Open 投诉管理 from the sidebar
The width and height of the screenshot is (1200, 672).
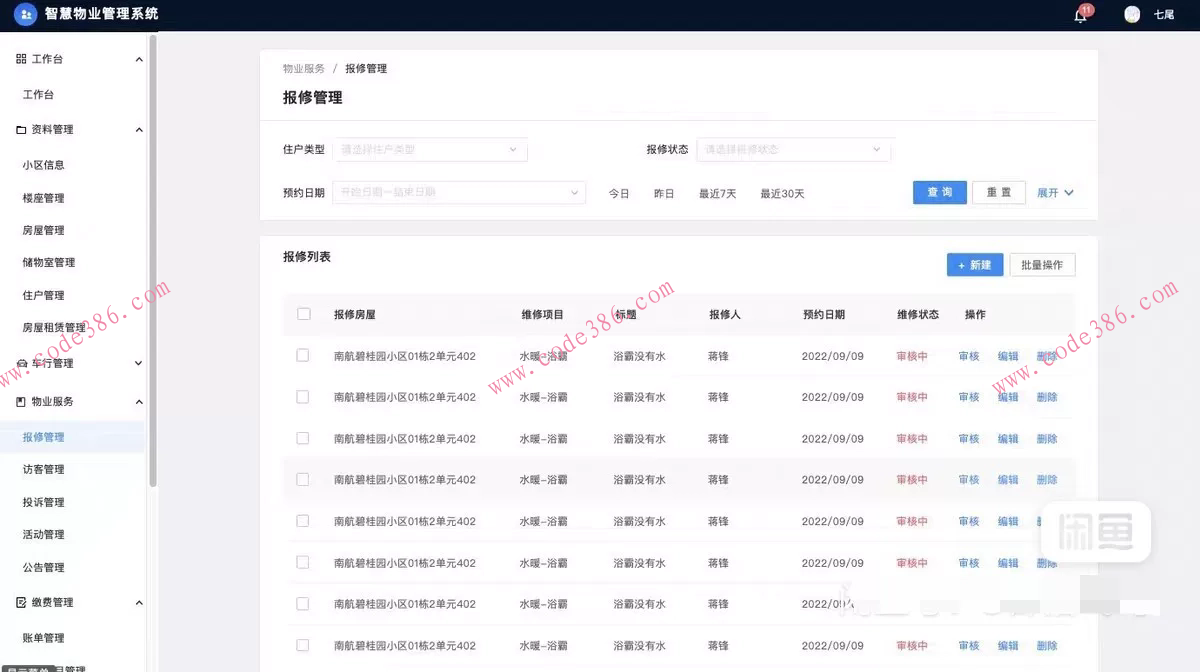[x=42, y=501]
